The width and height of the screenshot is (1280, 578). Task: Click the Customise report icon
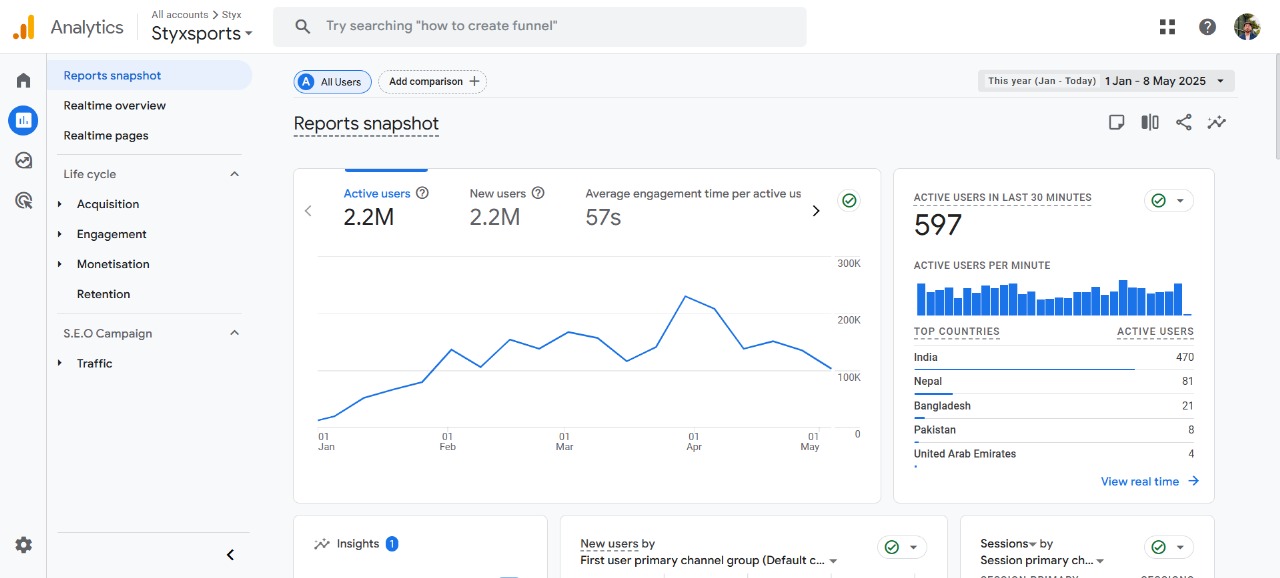tap(1117, 122)
